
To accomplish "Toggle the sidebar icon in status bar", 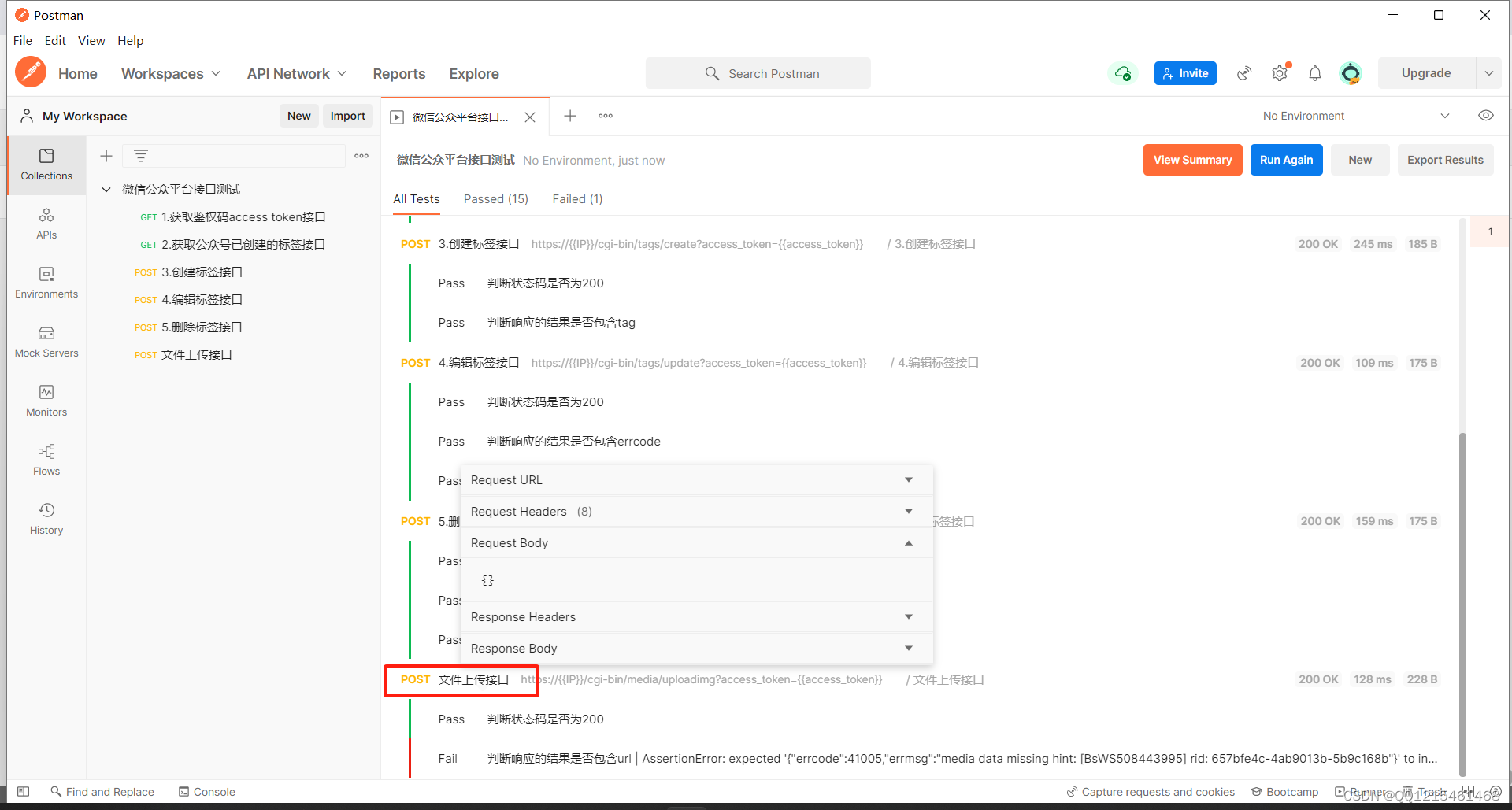I will tap(24, 792).
